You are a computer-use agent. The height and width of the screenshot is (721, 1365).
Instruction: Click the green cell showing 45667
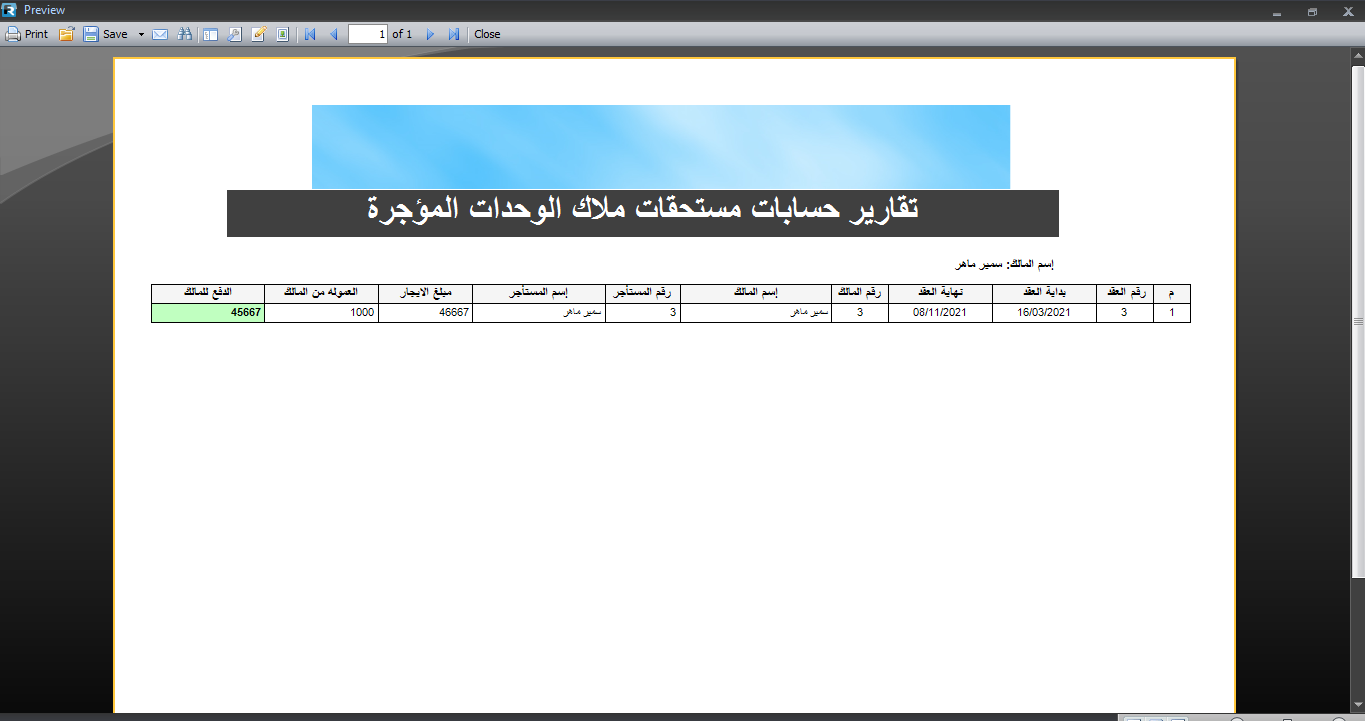point(207,313)
